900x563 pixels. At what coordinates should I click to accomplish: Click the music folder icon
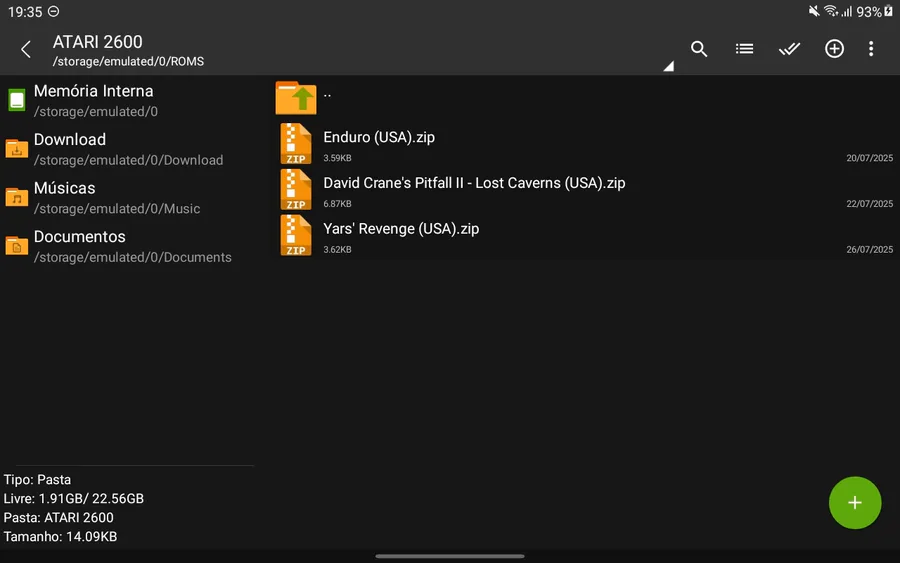click(x=17, y=197)
